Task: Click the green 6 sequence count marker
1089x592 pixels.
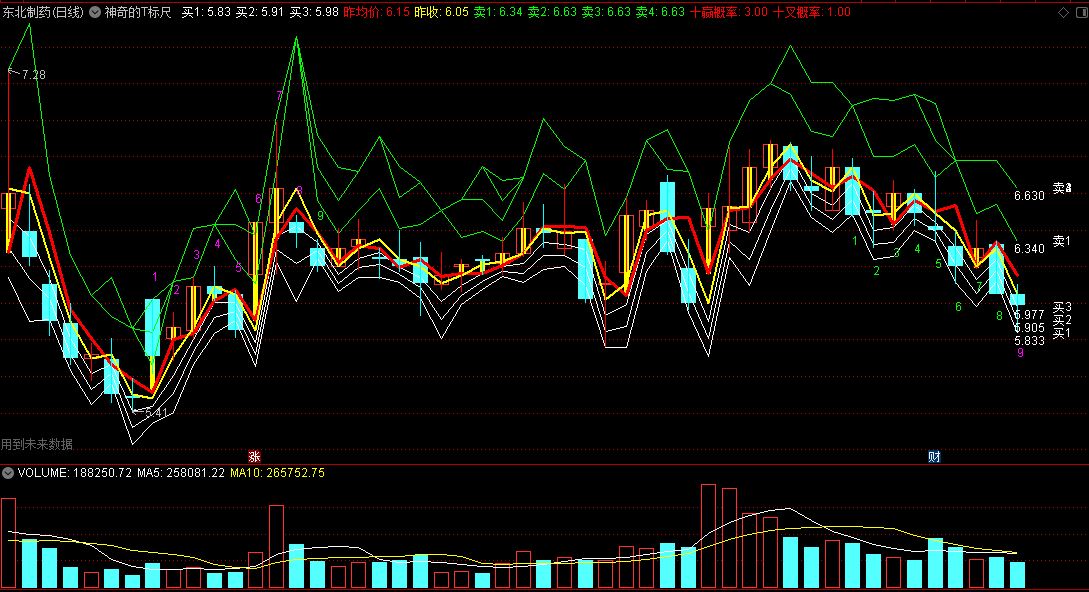Action: [958, 307]
